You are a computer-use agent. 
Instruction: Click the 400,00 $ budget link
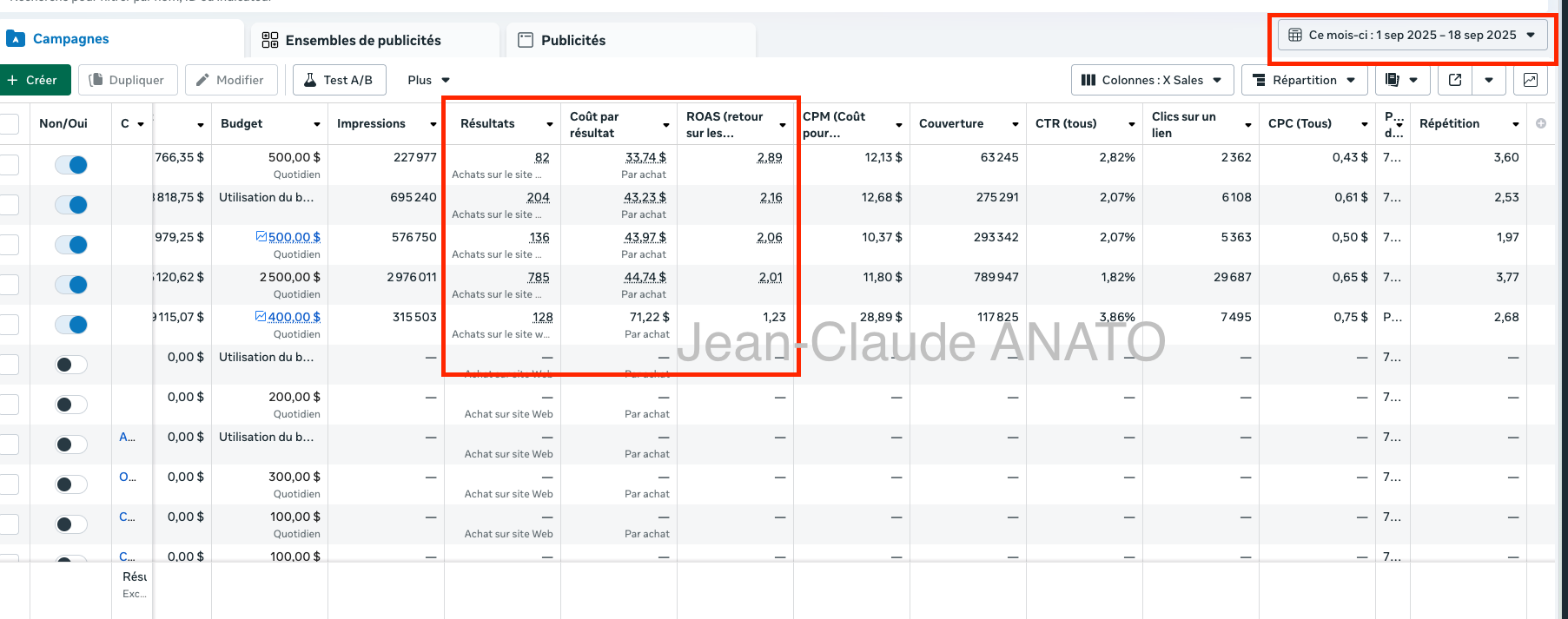(x=294, y=317)
